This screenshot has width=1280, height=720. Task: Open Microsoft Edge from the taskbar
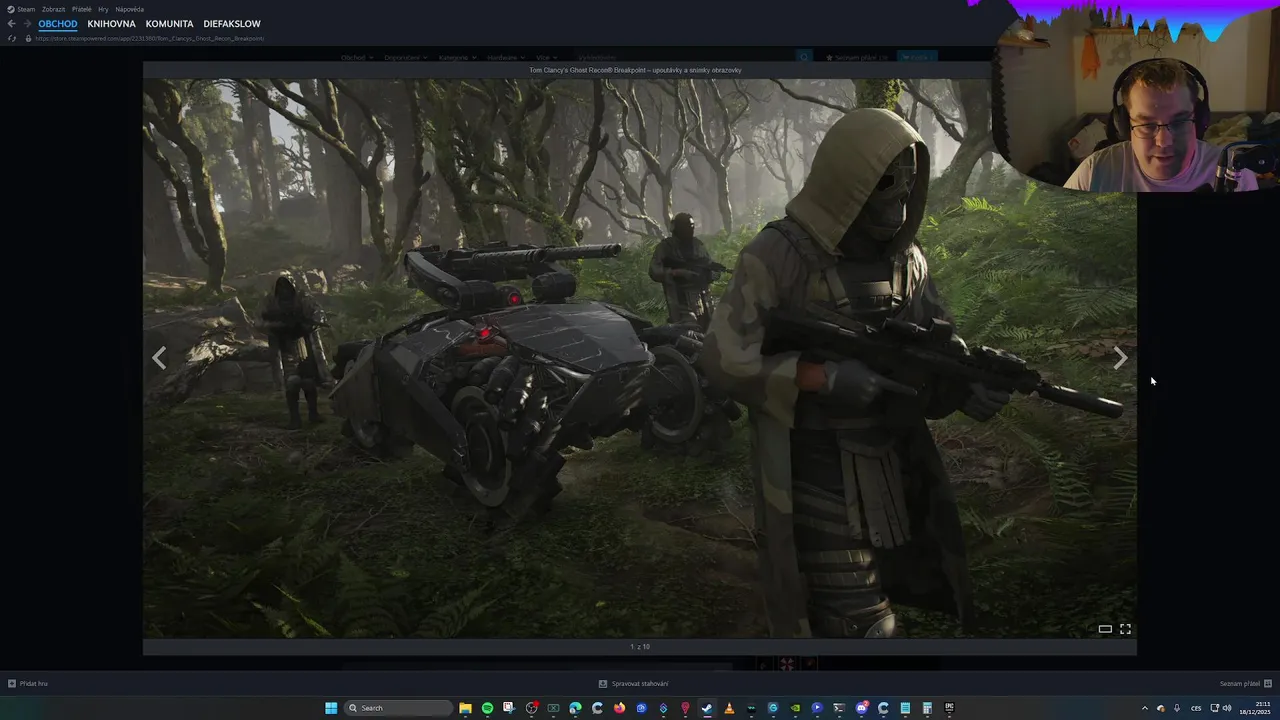point(575,708)
